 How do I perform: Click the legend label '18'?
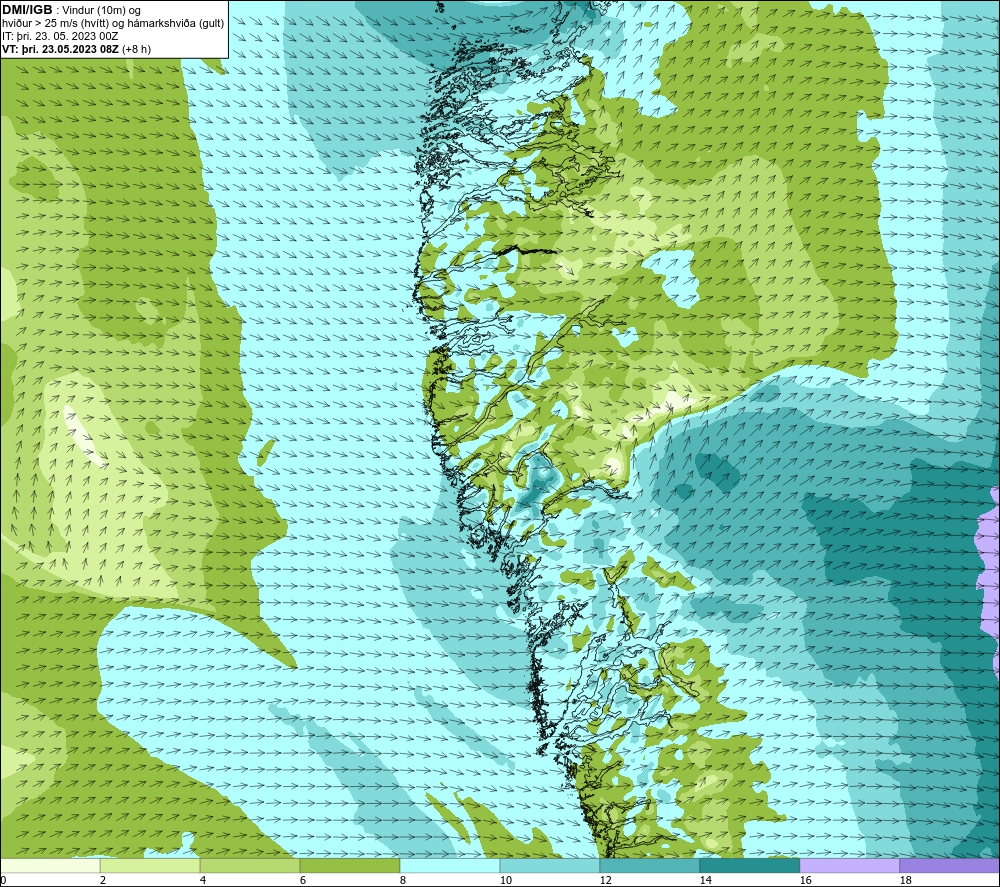pos(905,881)
